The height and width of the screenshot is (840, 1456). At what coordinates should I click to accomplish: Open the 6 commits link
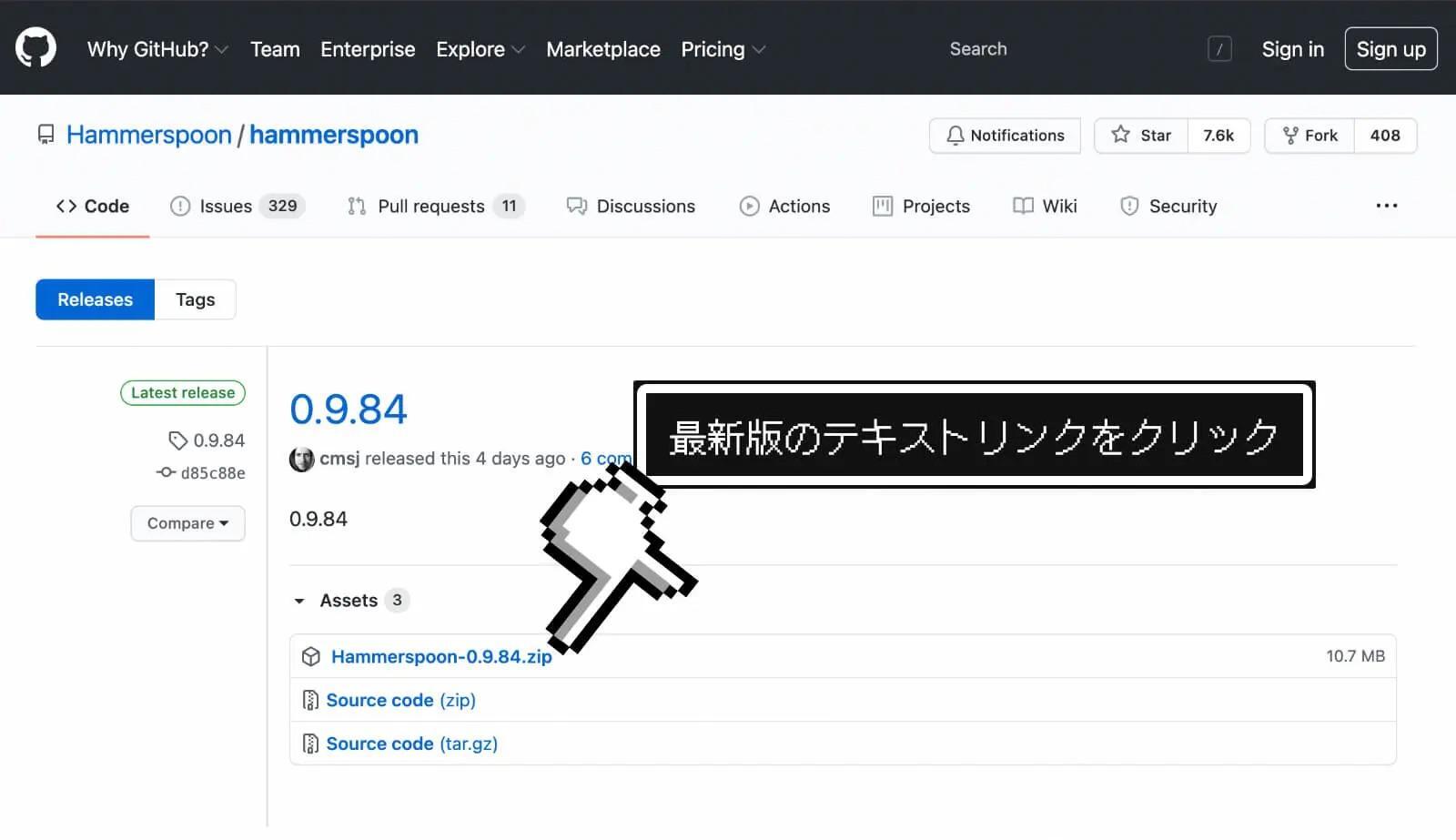coord(606,459)
